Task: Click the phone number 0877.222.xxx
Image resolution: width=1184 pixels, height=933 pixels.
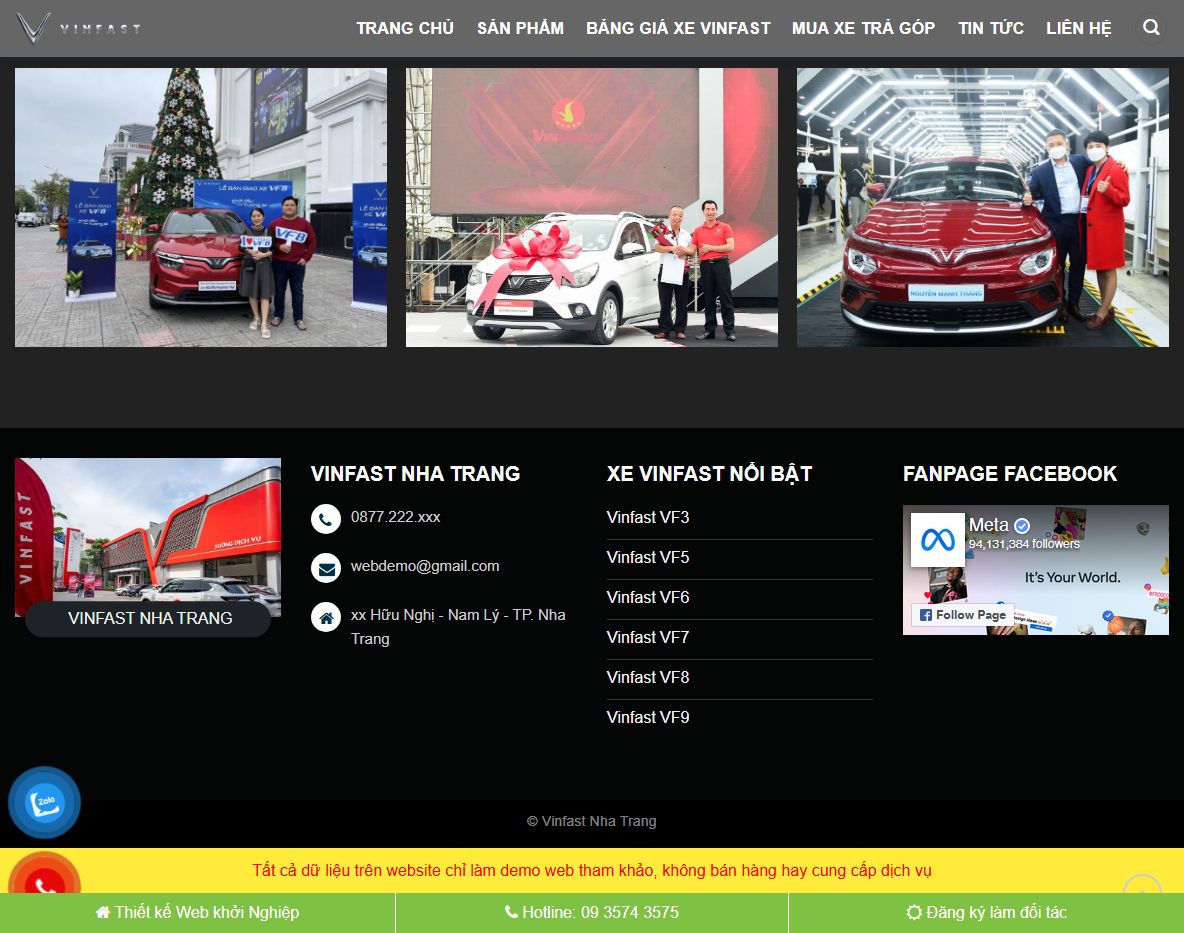Action: (x=396, y=517)
